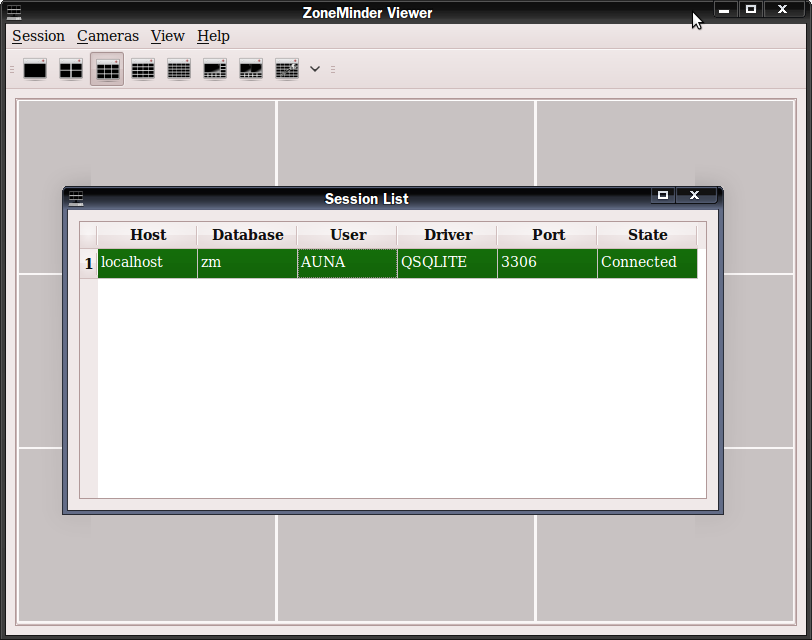812x640 pixels.
Task: Open the Cameras menu
Action: point(108,36)
